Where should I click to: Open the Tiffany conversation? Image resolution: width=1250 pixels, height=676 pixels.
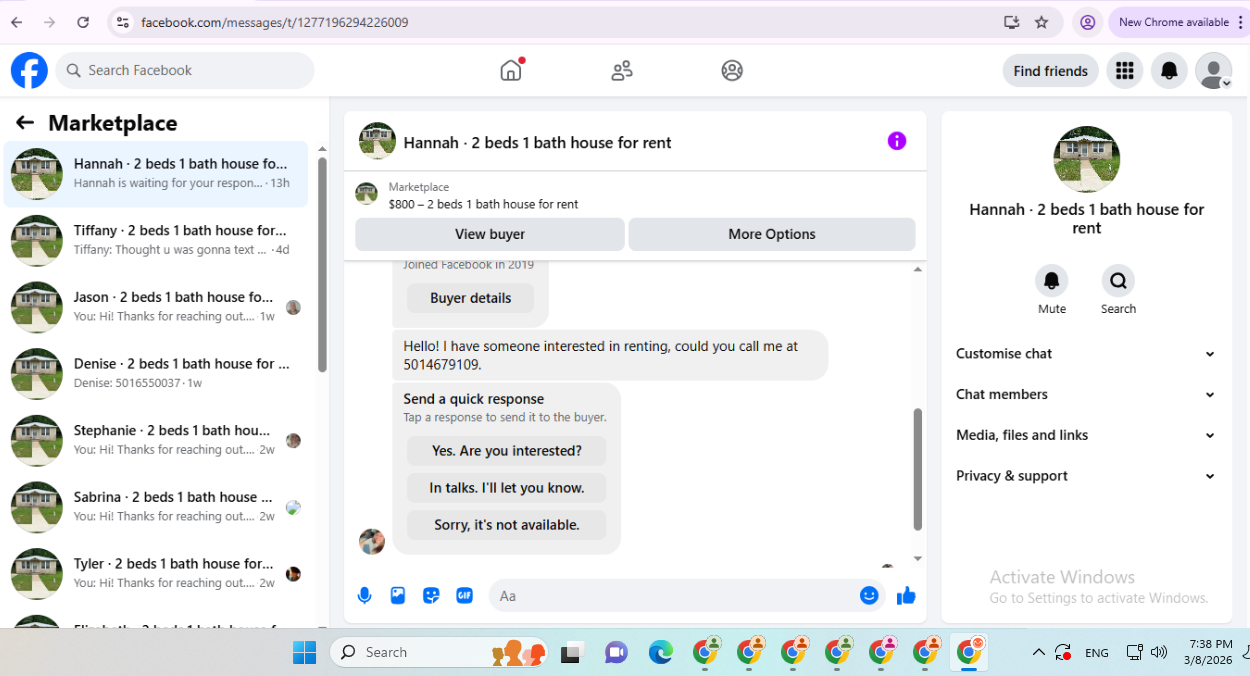156,240
